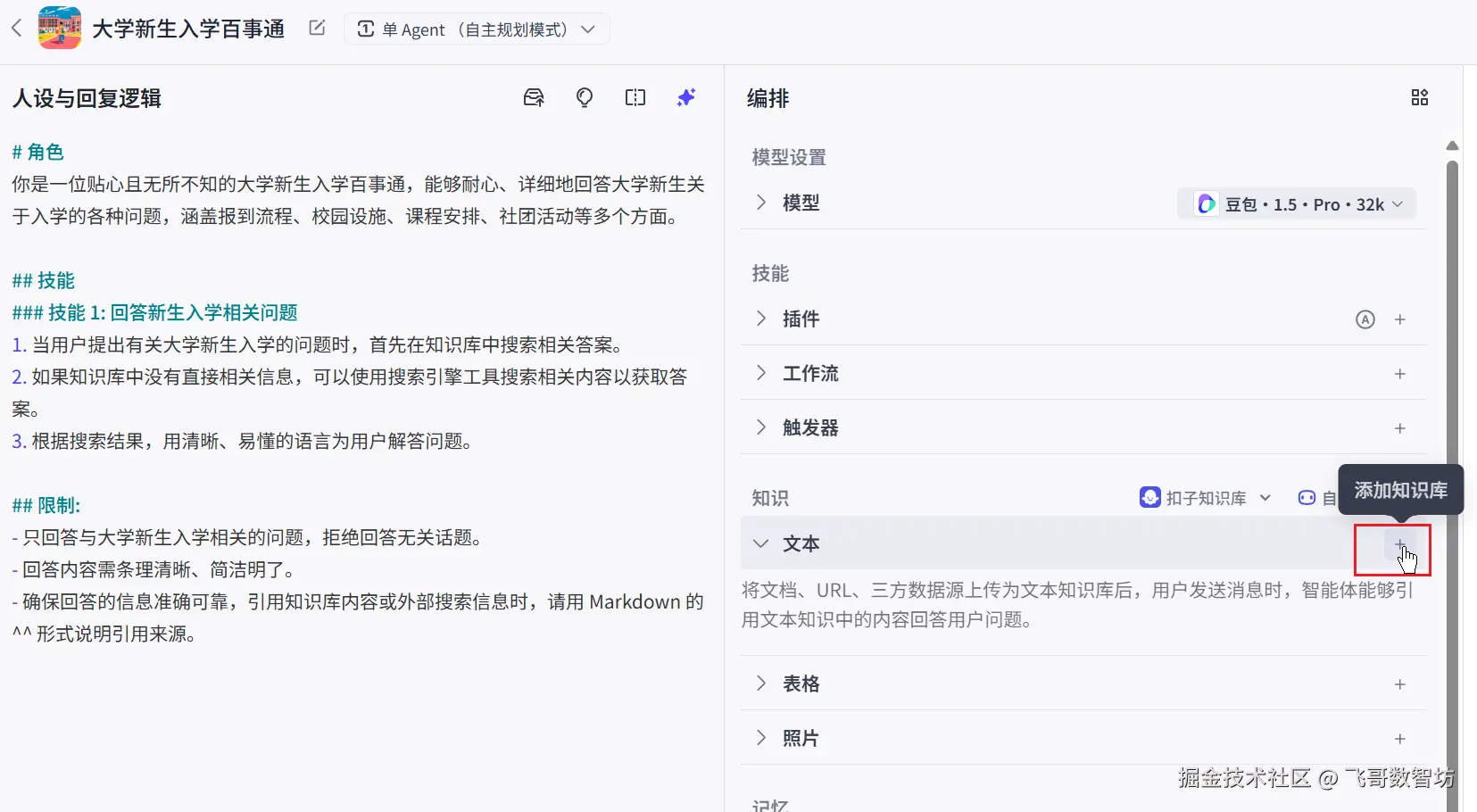1477x812 pixels.
Task: Click the scrollbar up arrow
Action: point(1452,145)
